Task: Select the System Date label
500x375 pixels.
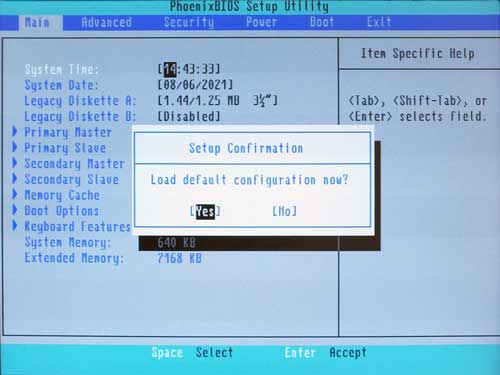Action: (x=62, y=85)
